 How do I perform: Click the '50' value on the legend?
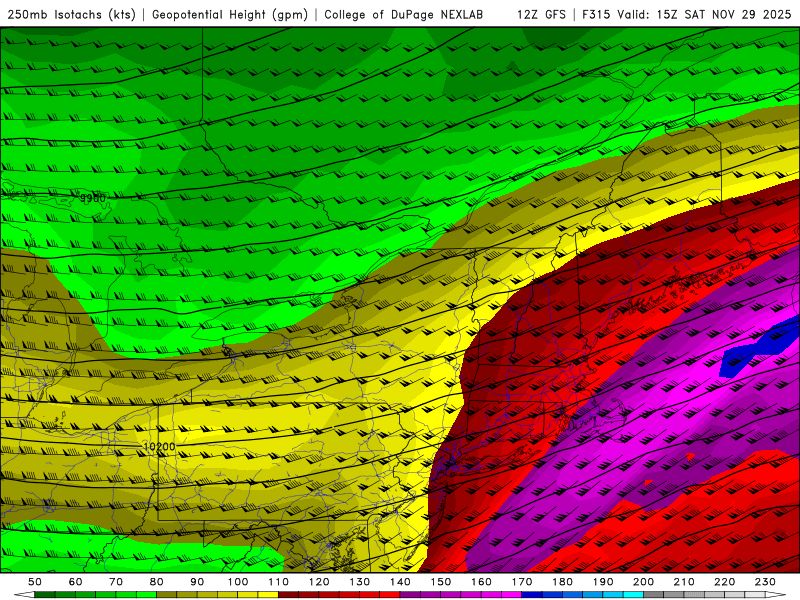coord(35,582)
